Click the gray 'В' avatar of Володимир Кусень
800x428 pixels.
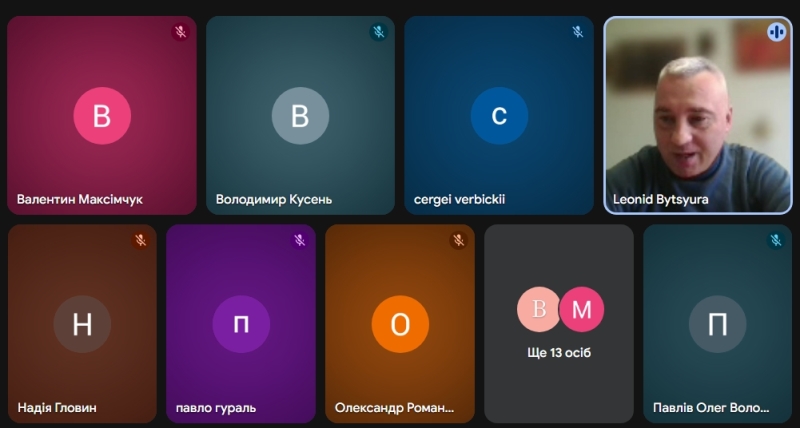click(x=300, y=116)
